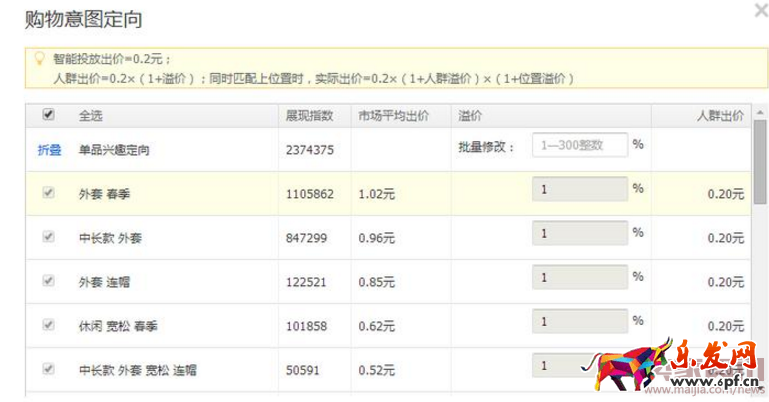Select the 中长款 外套 宽松 连帽 row checkbox
The width and height of the screenshot is (769, 402).
pyautogui.click(x=48, y=369)
